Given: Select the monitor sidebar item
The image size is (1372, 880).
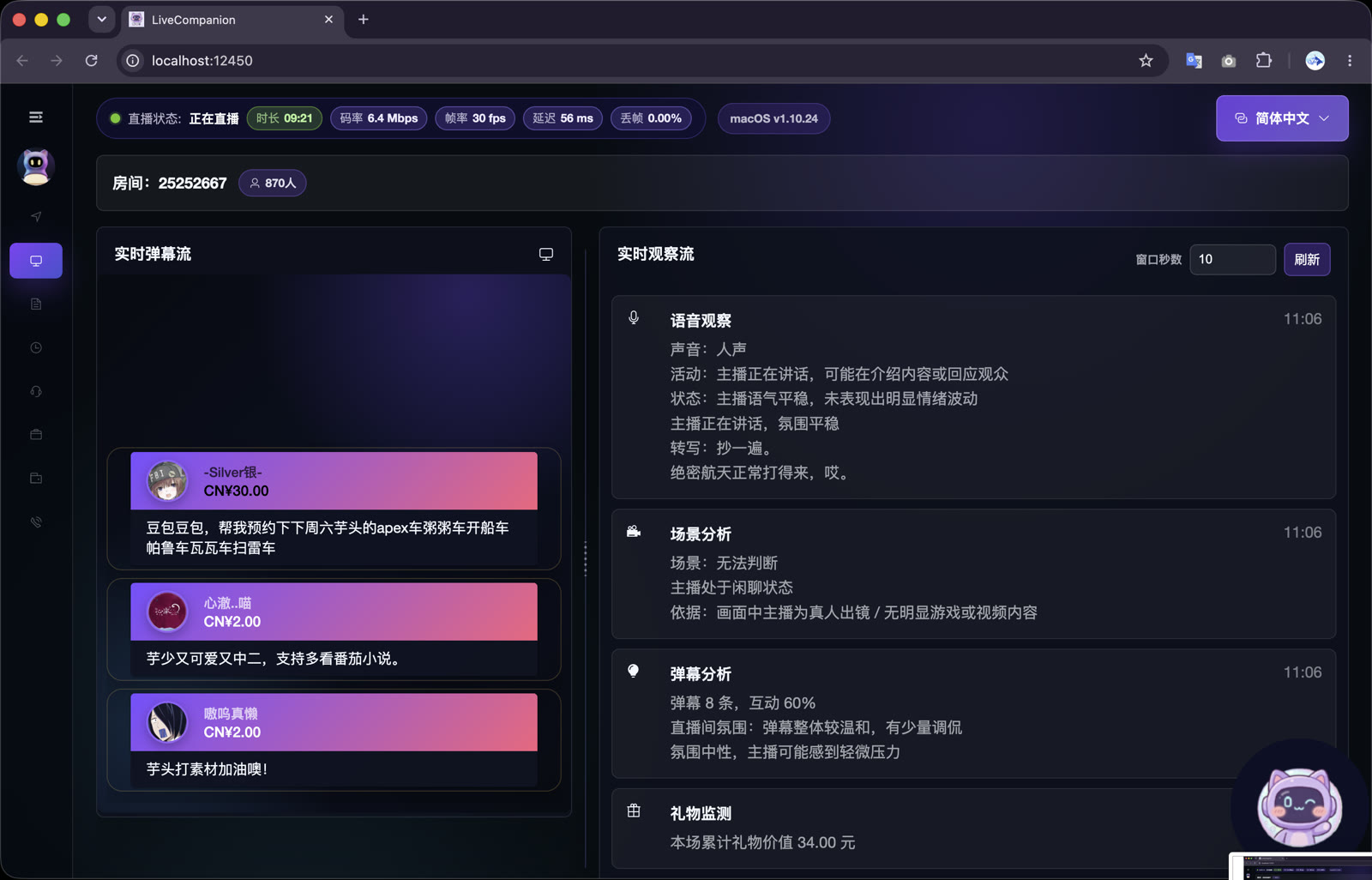Looking at the screenshot, I should (36, 261).
